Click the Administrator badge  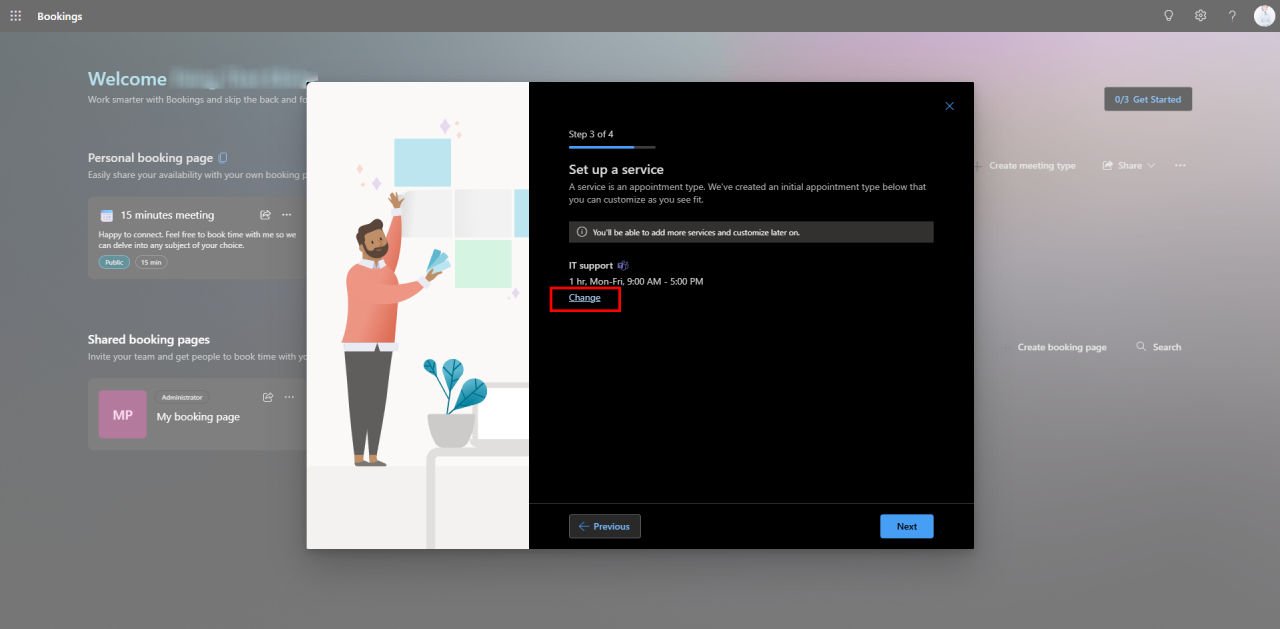[182, 397]
